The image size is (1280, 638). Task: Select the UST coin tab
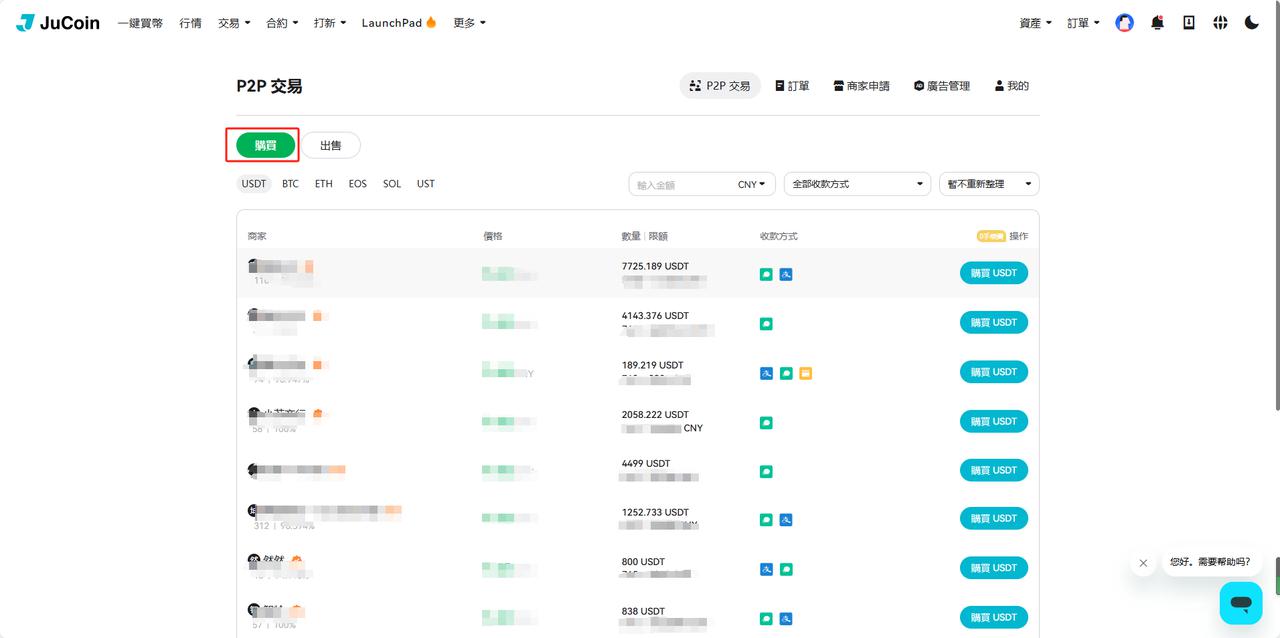click(426, 184)
